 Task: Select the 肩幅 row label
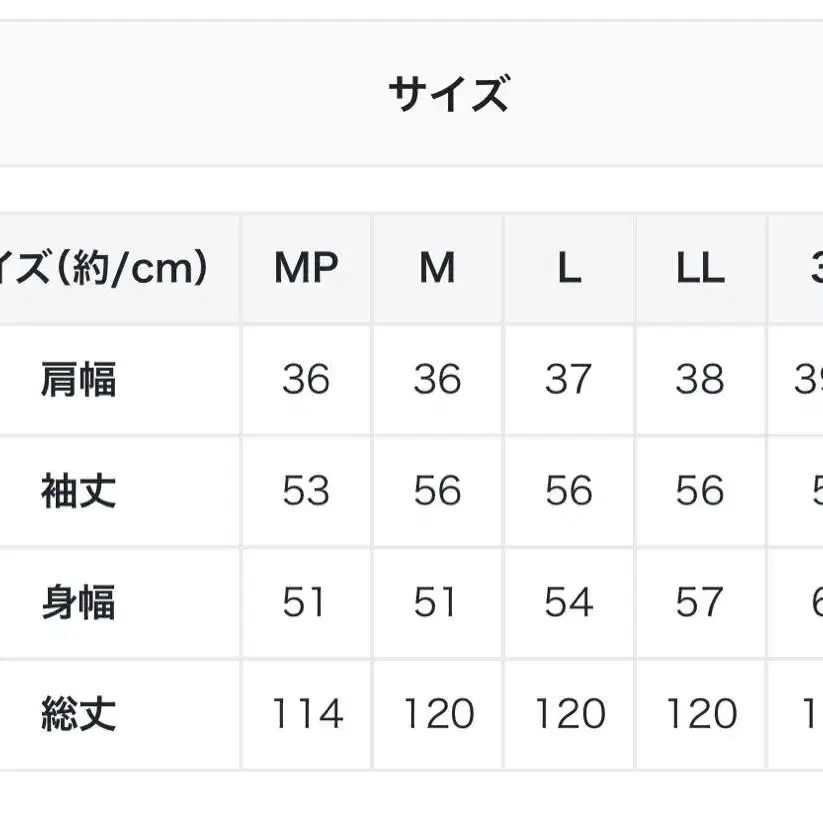click(79, 380)
